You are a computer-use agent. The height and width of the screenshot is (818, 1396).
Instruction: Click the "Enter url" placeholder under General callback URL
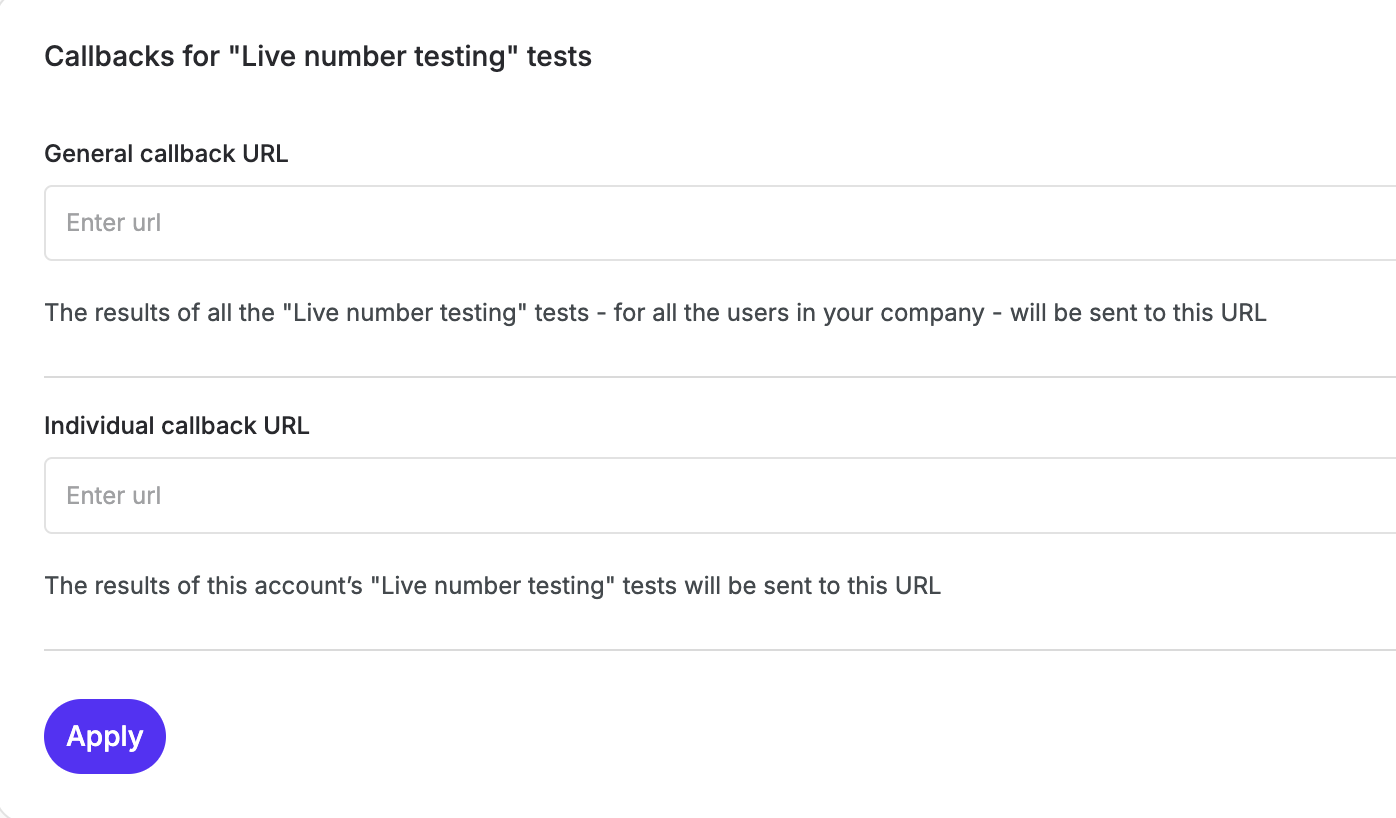pos(114,223)
